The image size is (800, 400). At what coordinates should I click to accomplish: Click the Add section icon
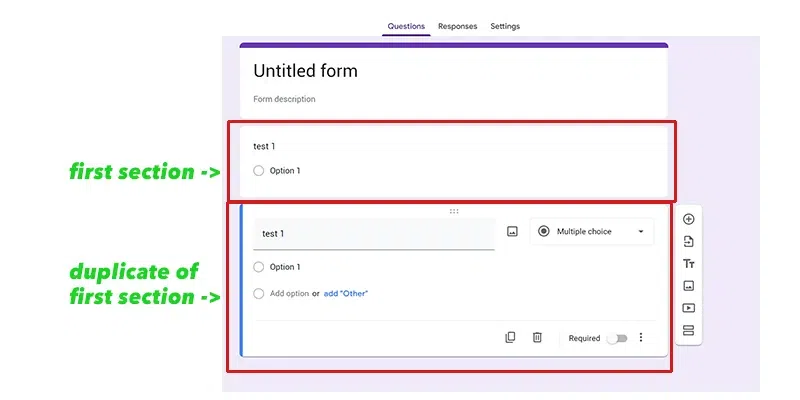688,330
